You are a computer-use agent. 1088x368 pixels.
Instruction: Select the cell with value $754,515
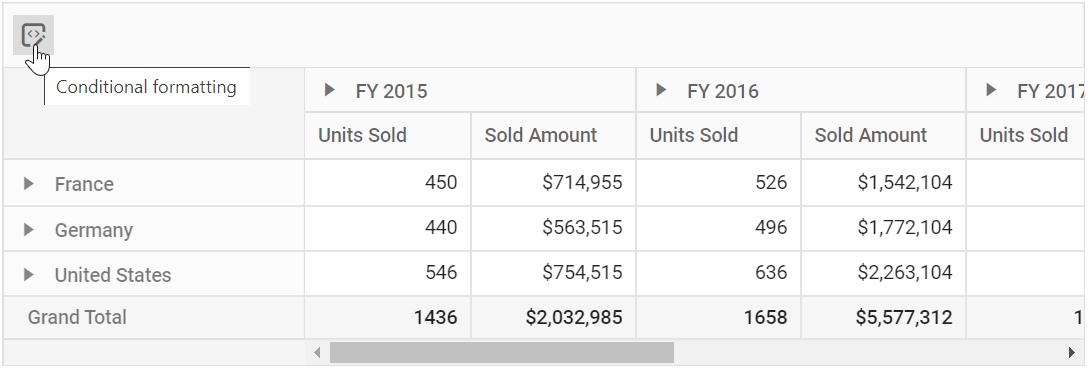pos(553,274)
